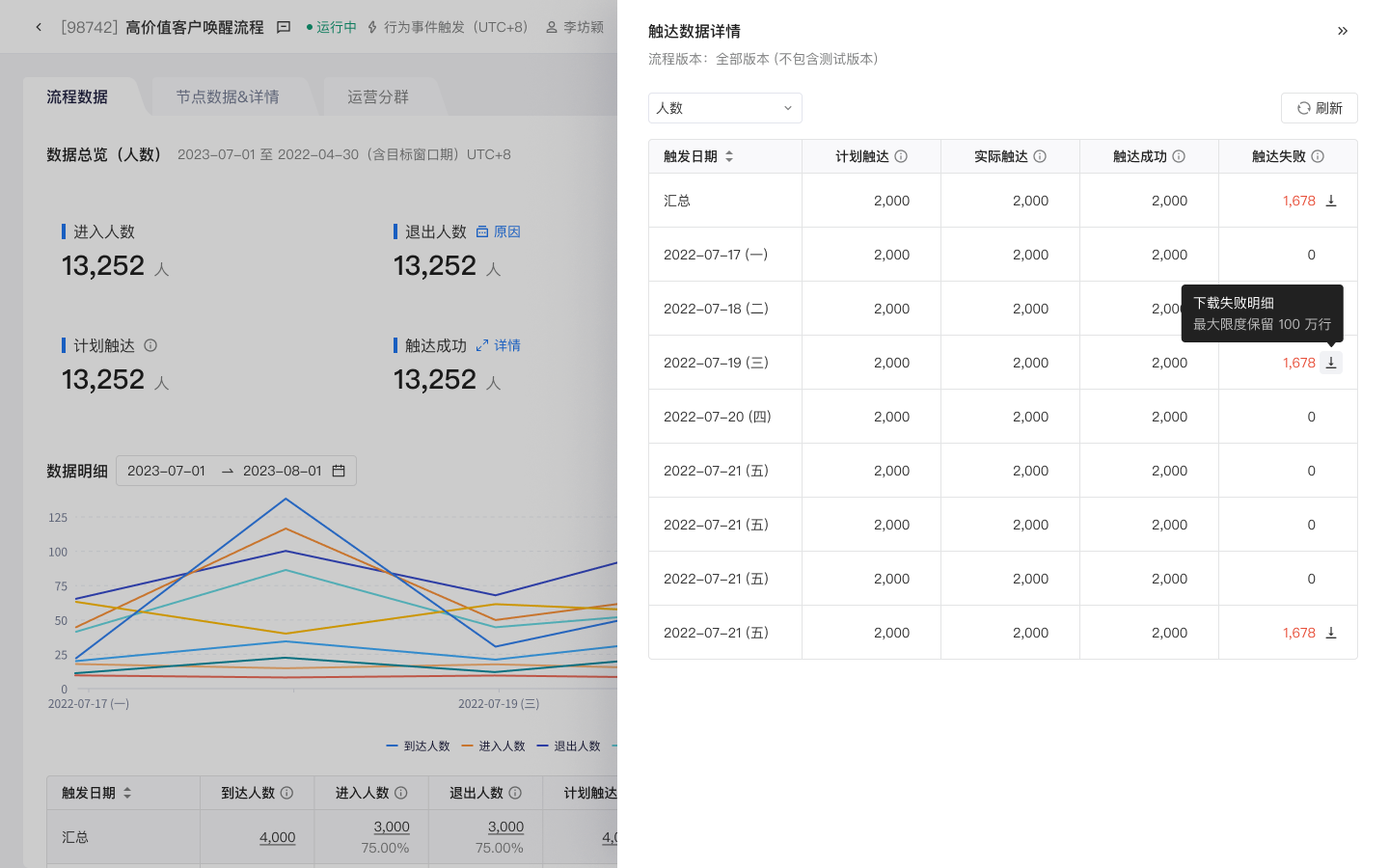Open the 详情 link next to 触达成功
The width and height of the screenshot is (1389, 868).
(x=499, y=345)
